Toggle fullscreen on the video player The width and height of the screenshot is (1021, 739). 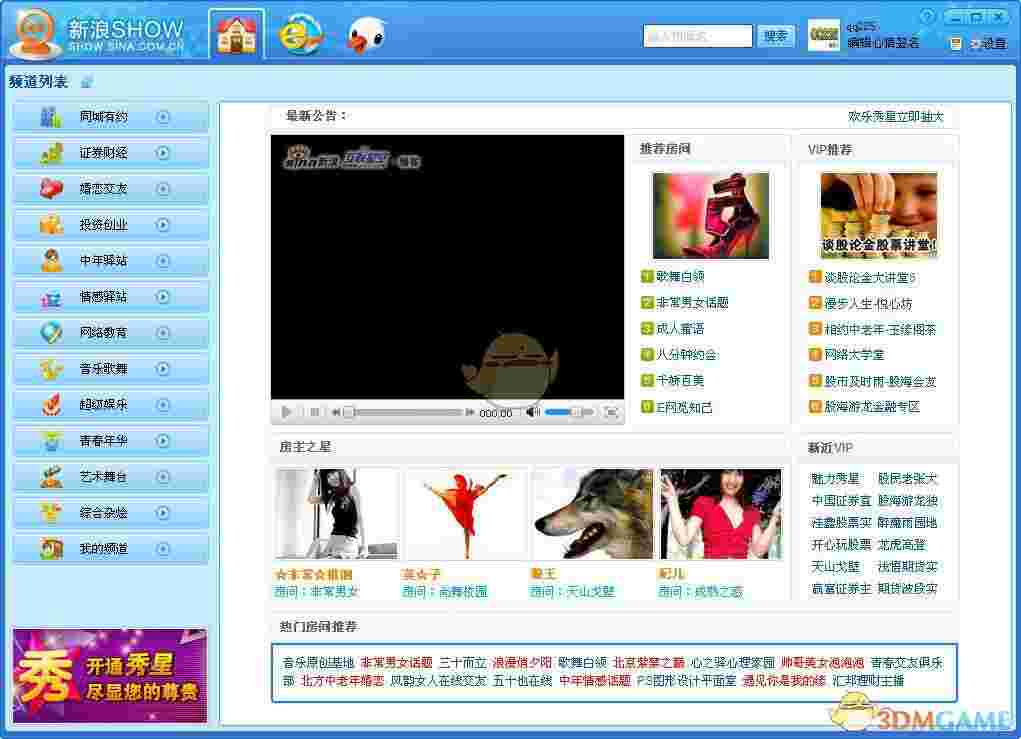tap(612, 411)
